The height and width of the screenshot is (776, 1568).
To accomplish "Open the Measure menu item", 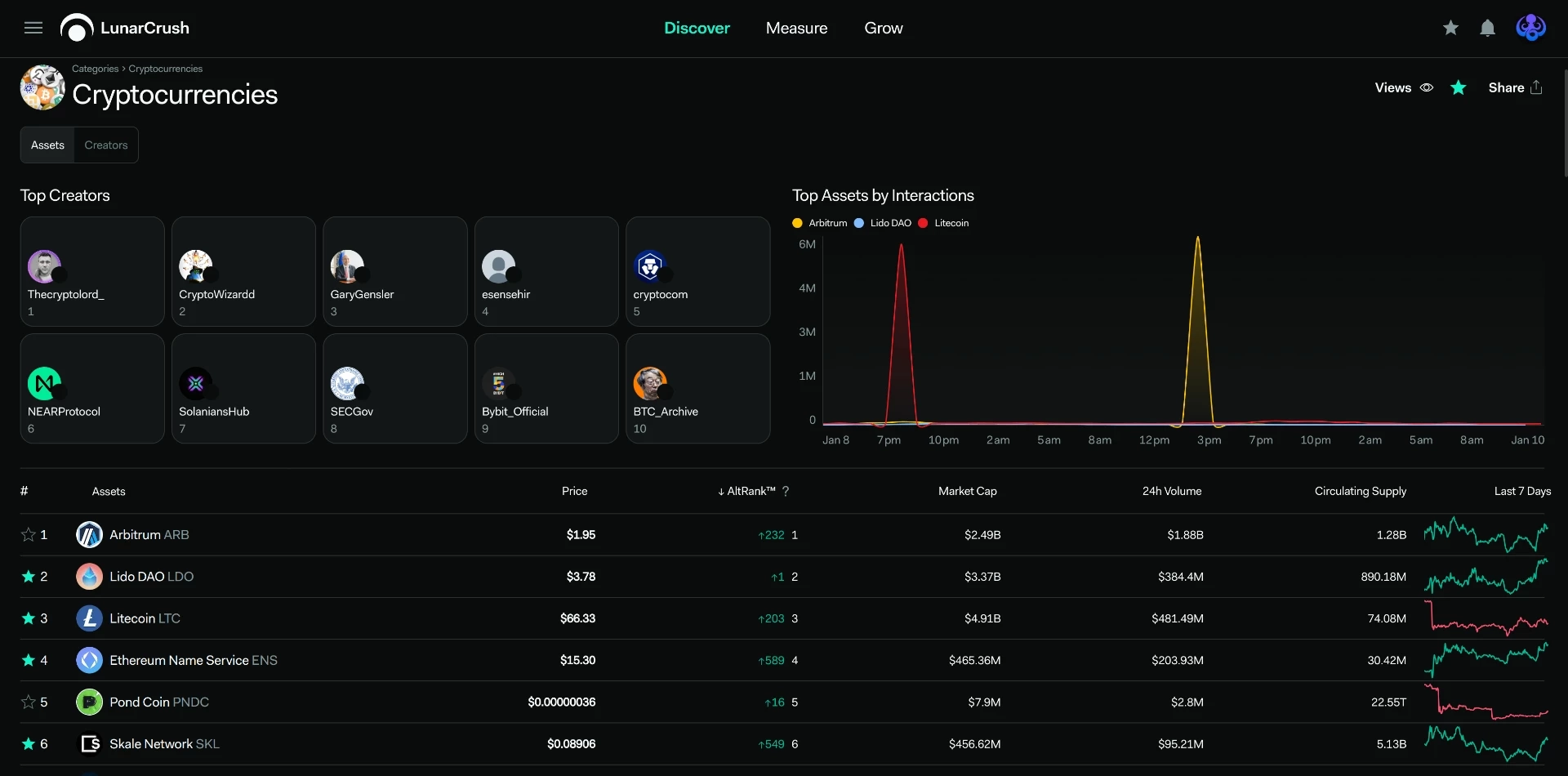I will coord(796,28).
